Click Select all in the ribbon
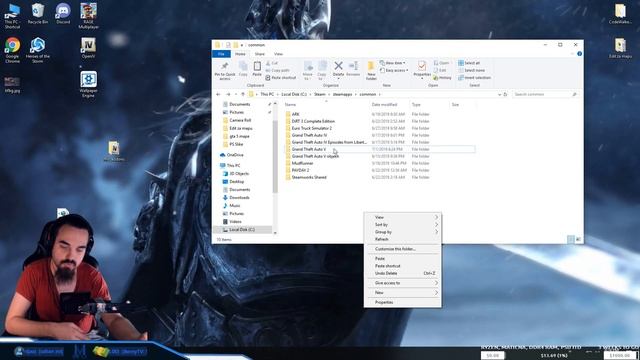Image resolution: width=640 pixels, height=360 pixels. click(x=469, y=63)
